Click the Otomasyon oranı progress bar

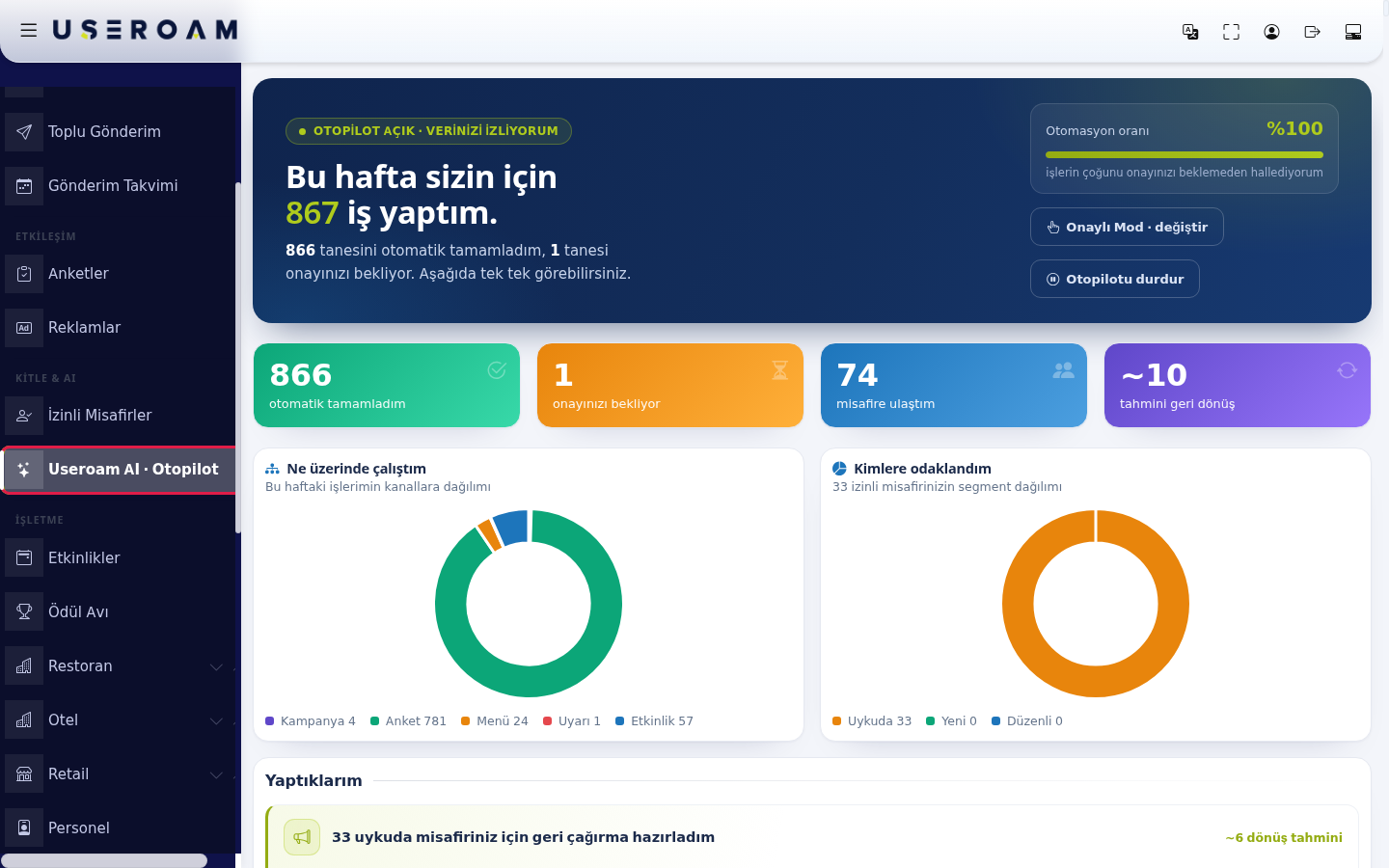tap(1185, 154)
